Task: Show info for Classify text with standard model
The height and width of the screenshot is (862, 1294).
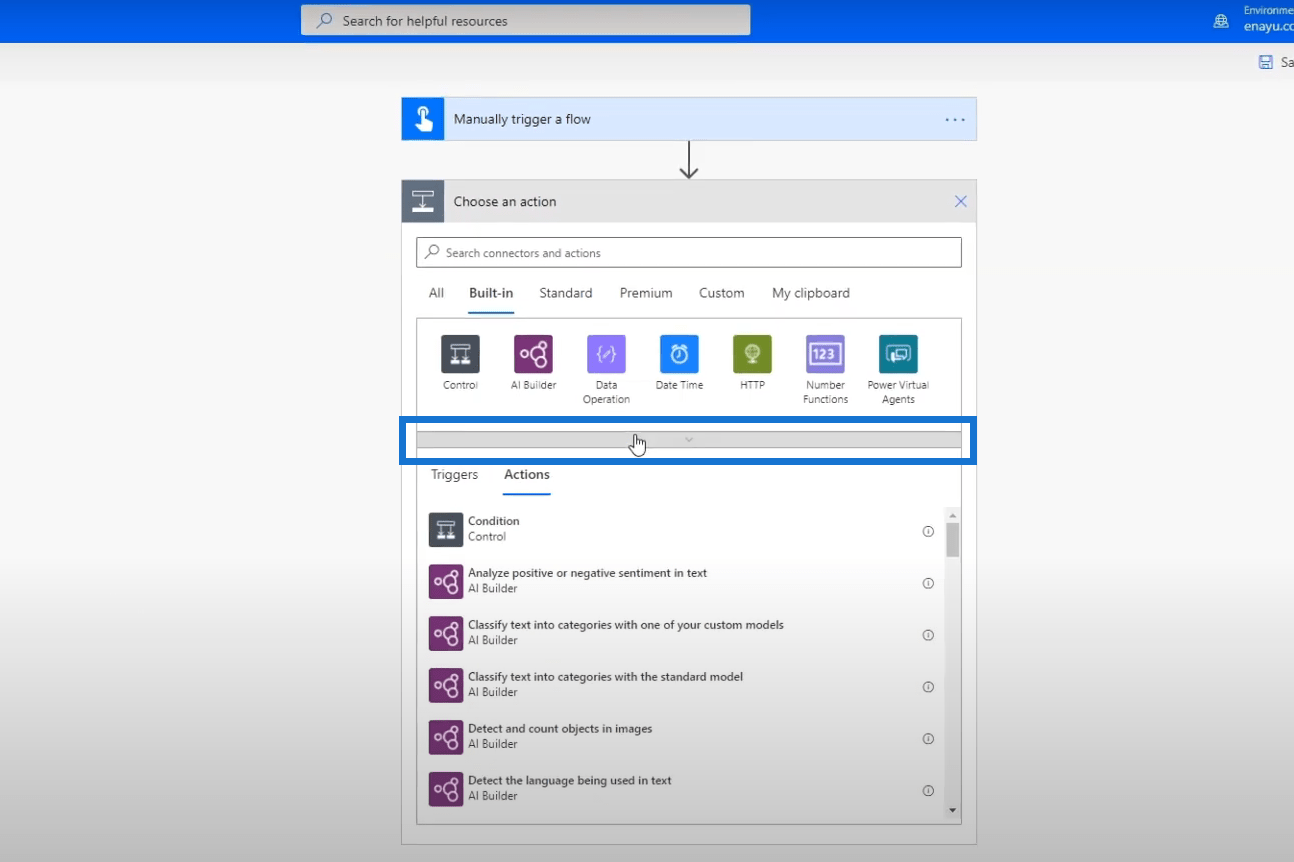Action: click(x=928, y=687)
